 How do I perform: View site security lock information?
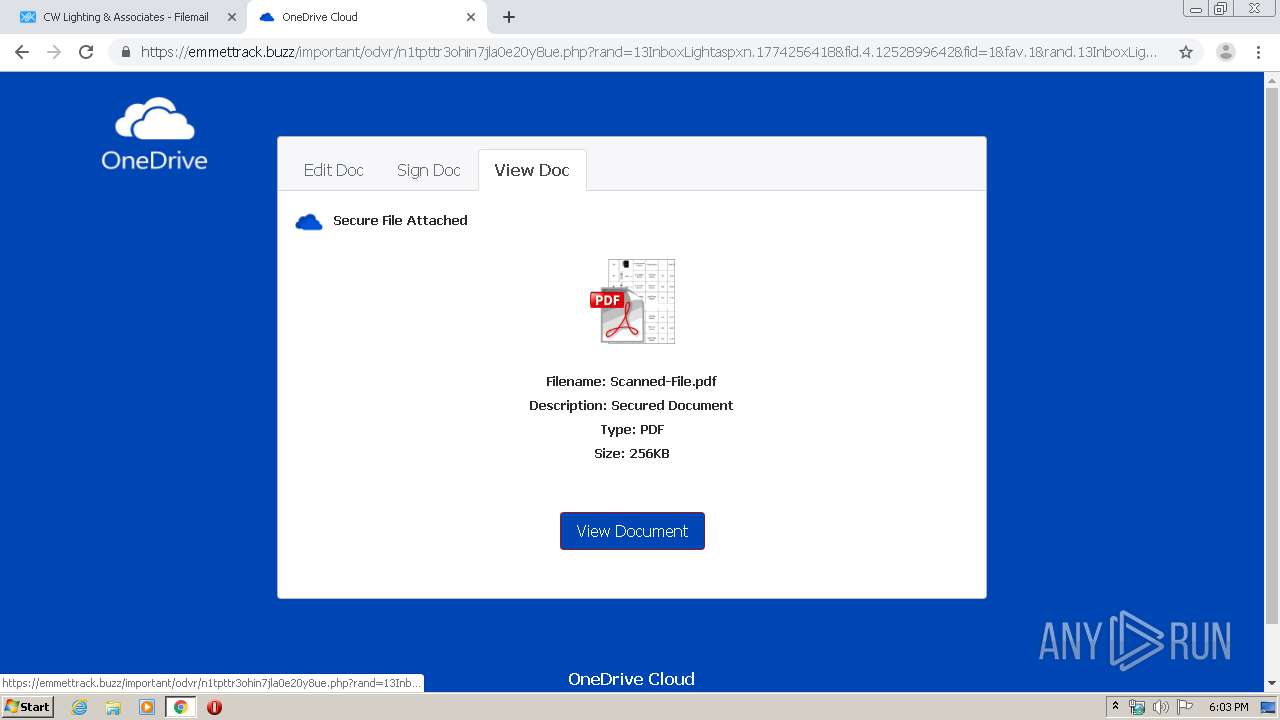click(x=126, y=52)
